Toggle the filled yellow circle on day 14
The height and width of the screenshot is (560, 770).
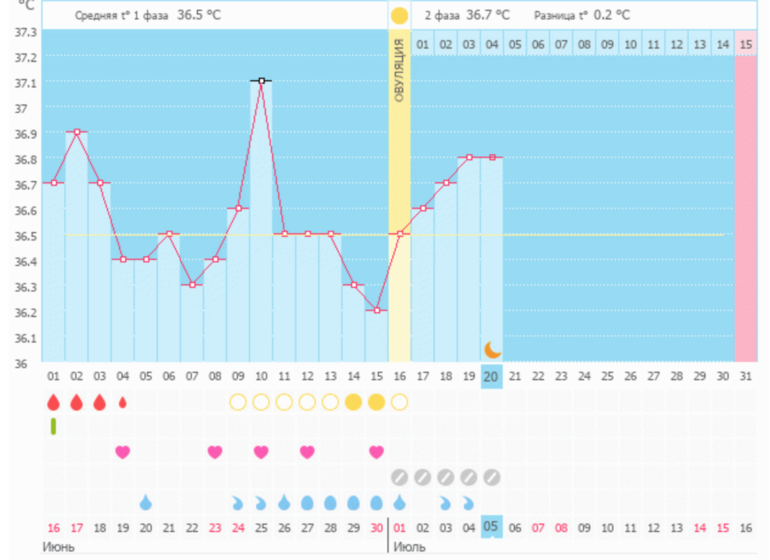pos(353,402)
